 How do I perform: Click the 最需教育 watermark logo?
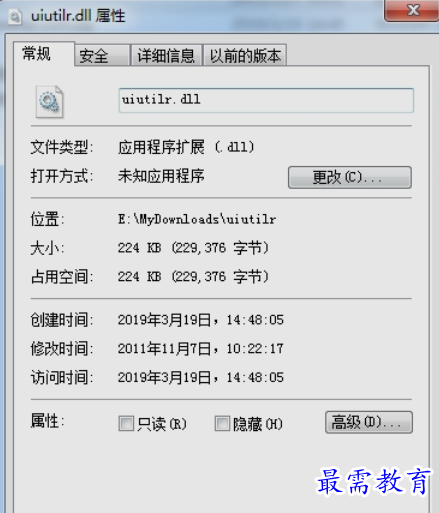(x=373, y=481)
